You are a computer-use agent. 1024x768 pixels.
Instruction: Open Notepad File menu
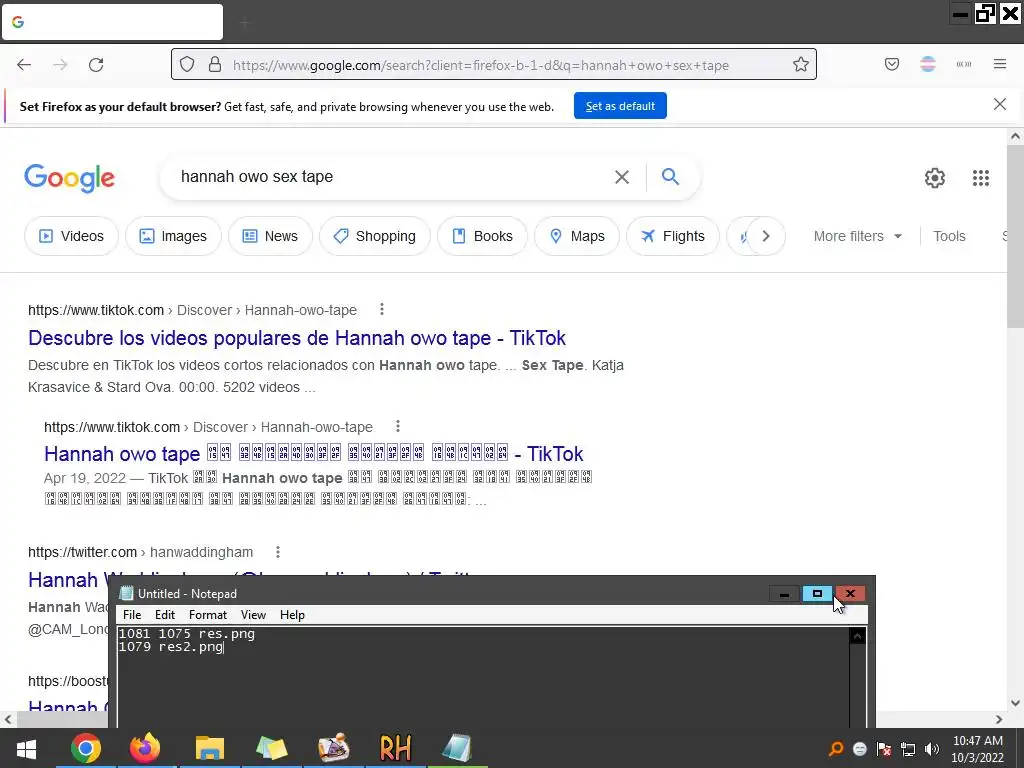tap(132, 615)
